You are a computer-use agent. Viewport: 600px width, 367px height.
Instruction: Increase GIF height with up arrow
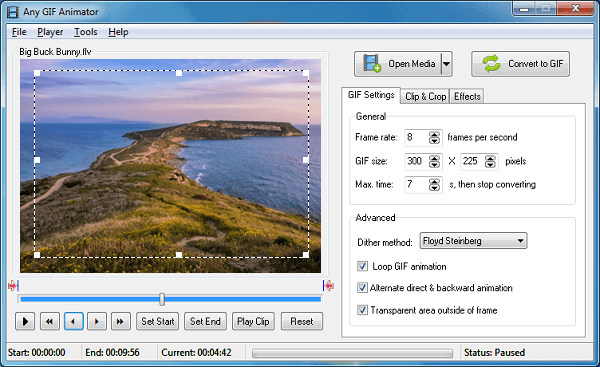coord(490,158)
